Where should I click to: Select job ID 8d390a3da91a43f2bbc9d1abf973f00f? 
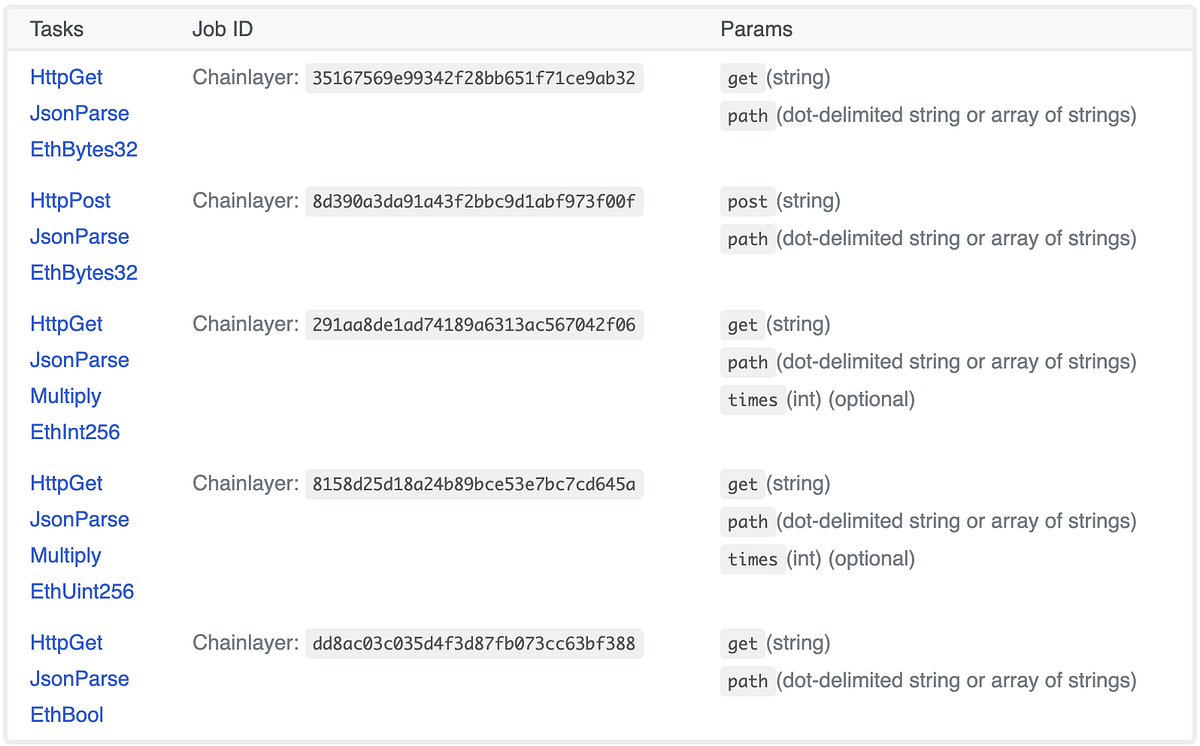pyautogui.click(x=474, y=201)
